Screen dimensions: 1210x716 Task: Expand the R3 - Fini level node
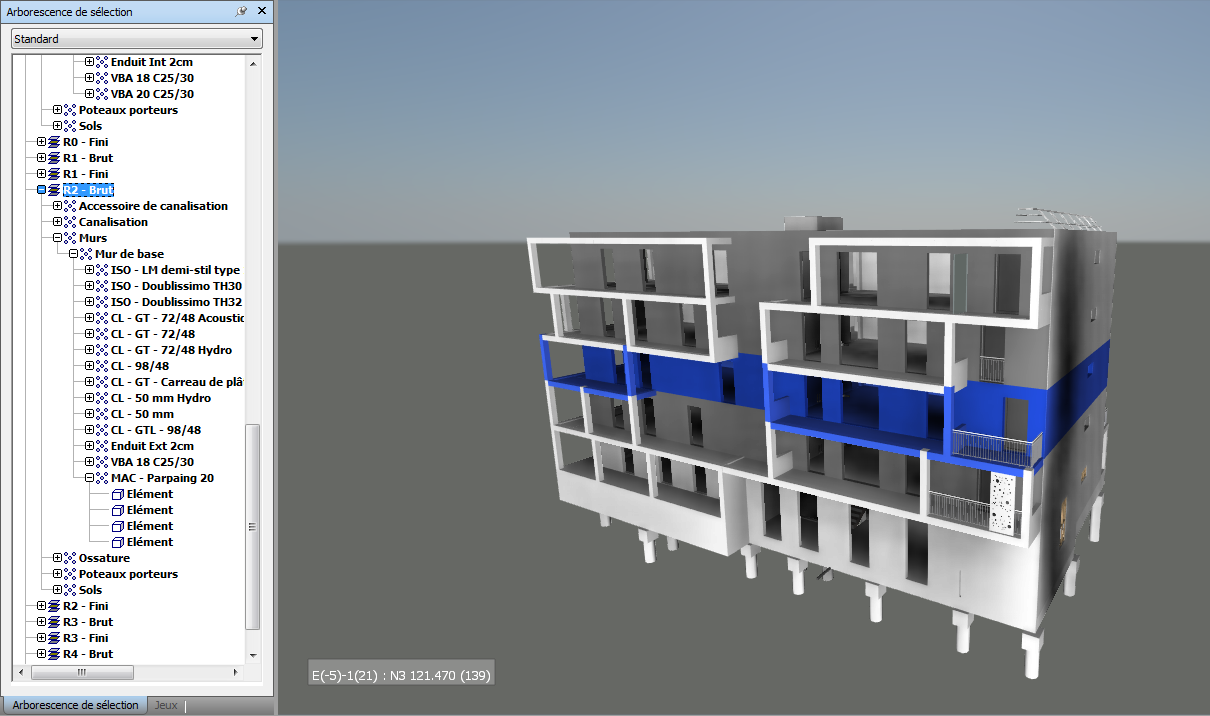pyautogui.click(x=41, y=638)
